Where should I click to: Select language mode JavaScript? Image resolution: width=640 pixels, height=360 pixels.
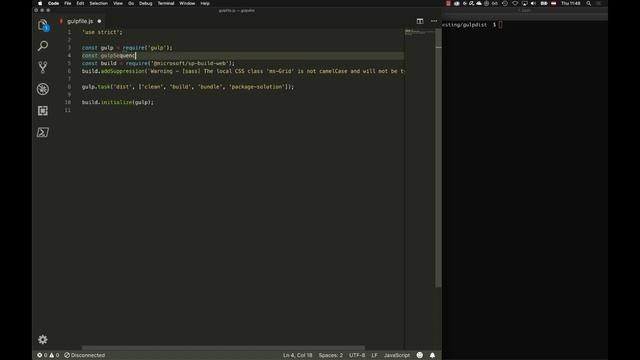pyautogui.click(x=397, y=355)
